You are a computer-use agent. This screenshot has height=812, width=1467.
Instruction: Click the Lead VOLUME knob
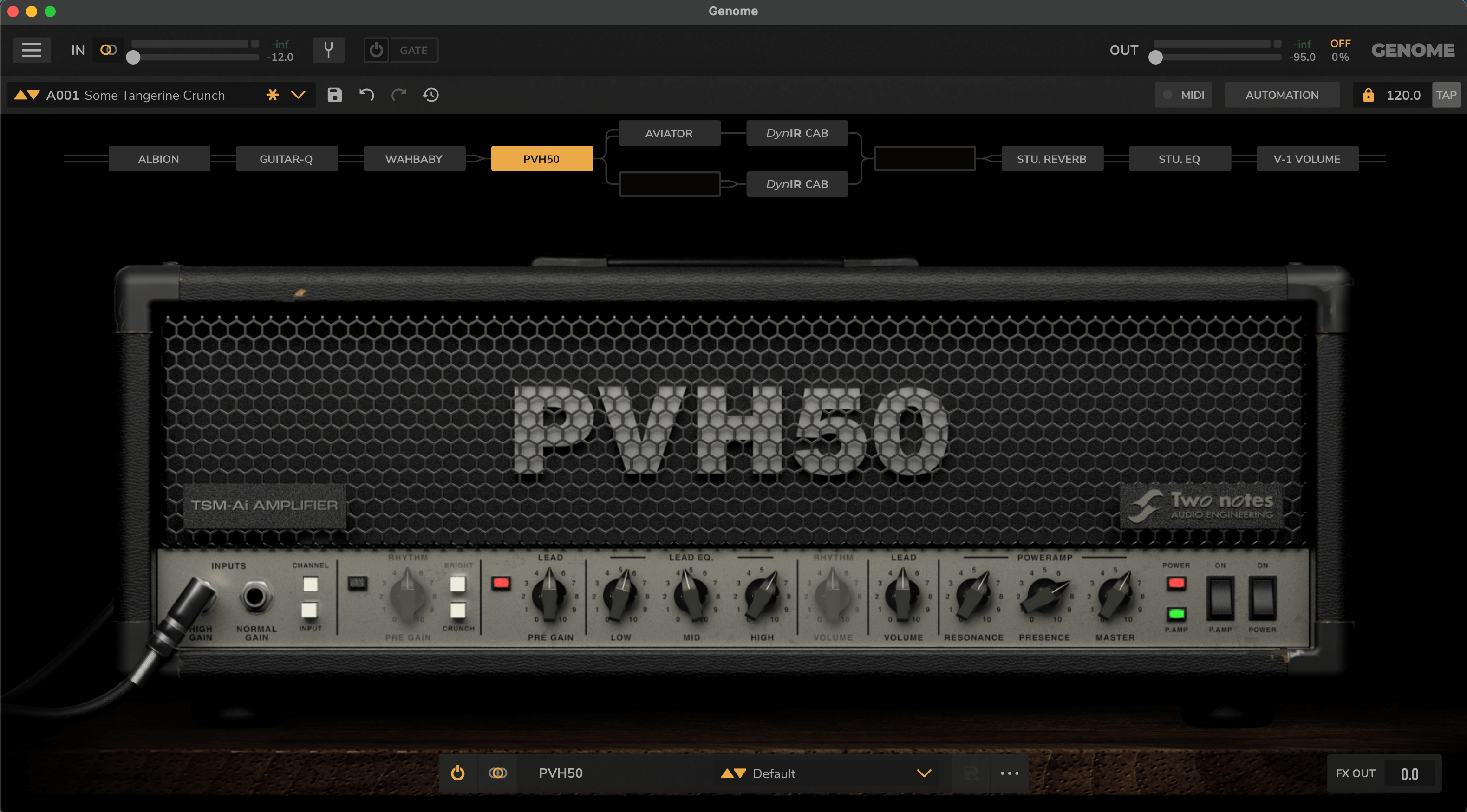(903, 596)
